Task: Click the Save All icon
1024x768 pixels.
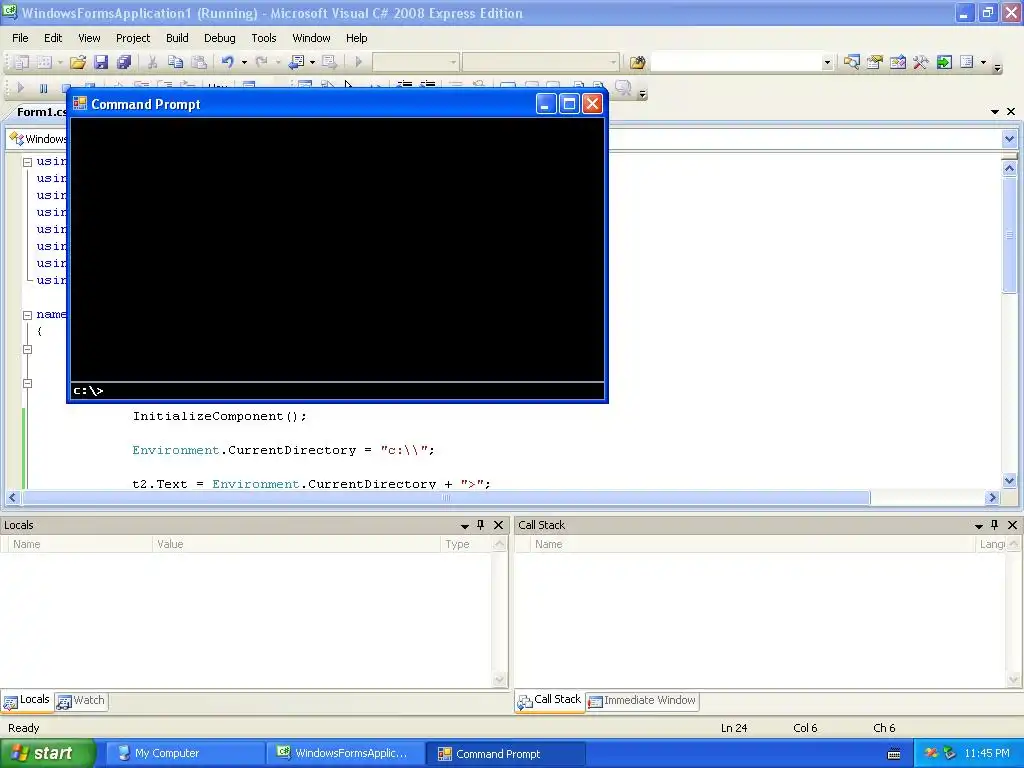Action: (123, 62)
